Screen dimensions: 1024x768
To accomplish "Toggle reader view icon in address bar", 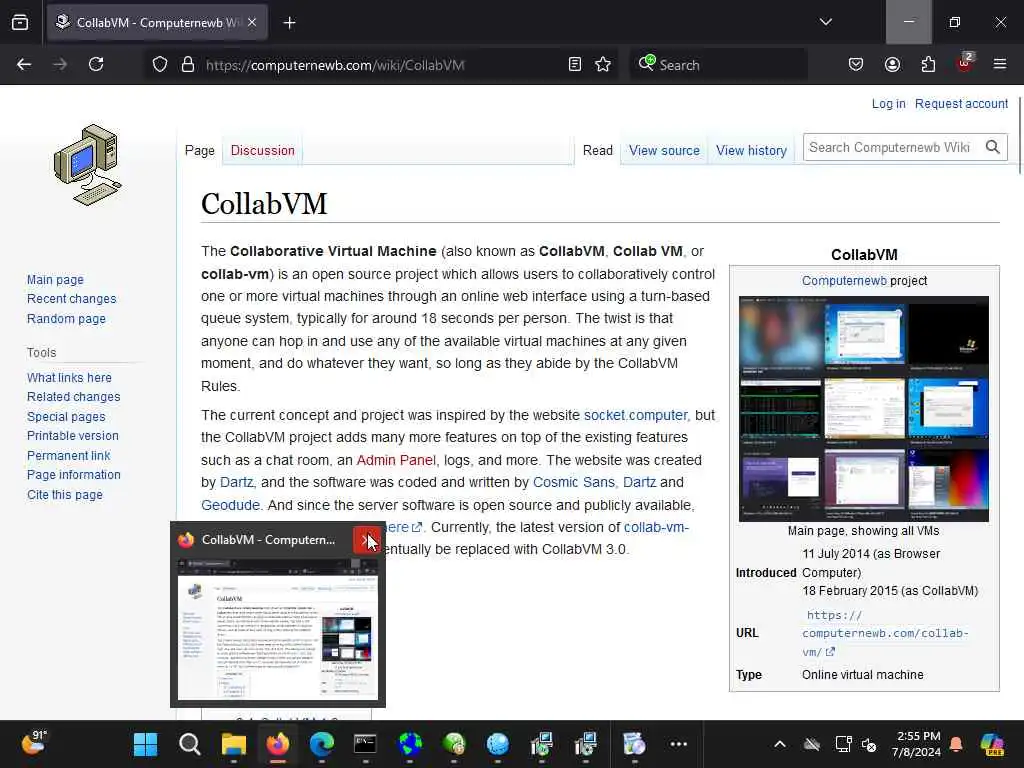I will click(575, 65).
